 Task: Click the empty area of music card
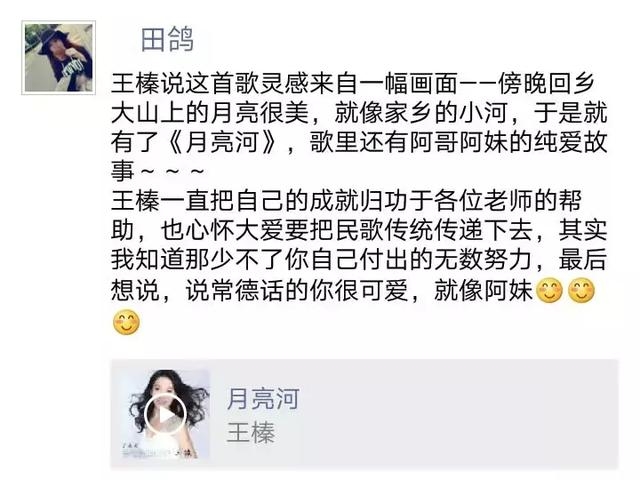coord(457,414)
